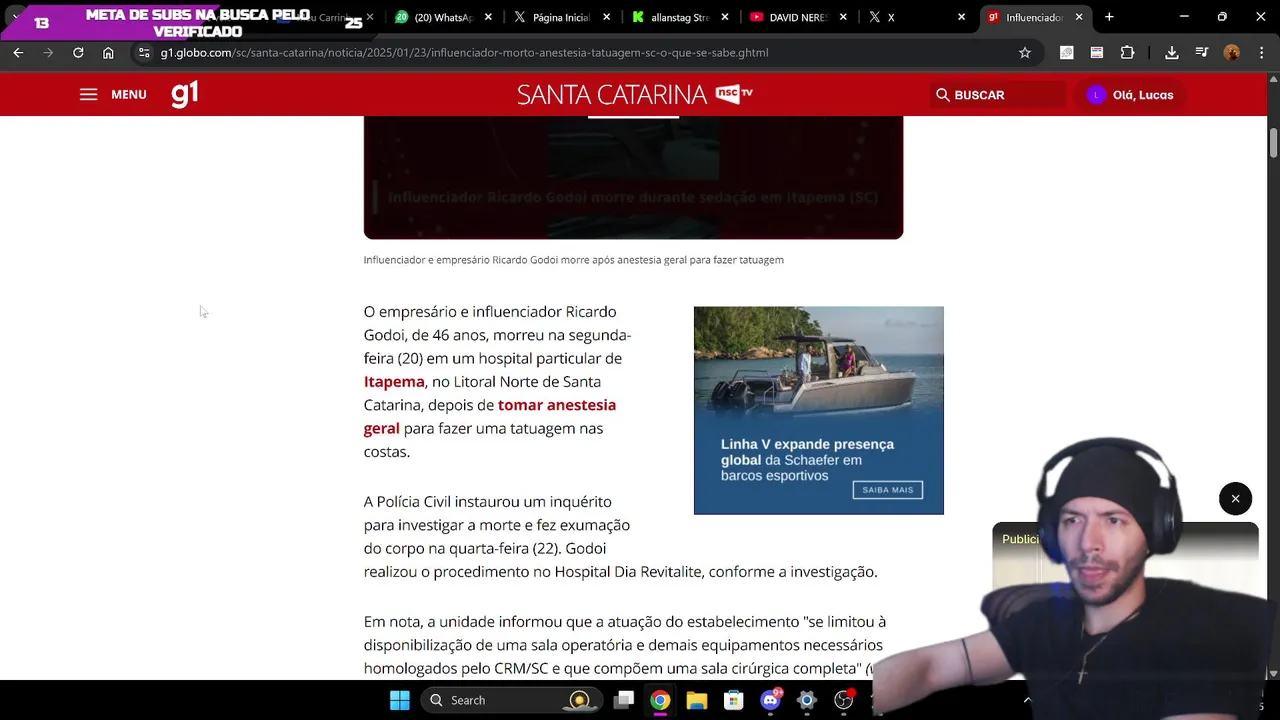Image resolution: width=1280 pixels, height=720 pixels.
Task: Open a new browser tab with plus
Action: tap(1109, 17)
